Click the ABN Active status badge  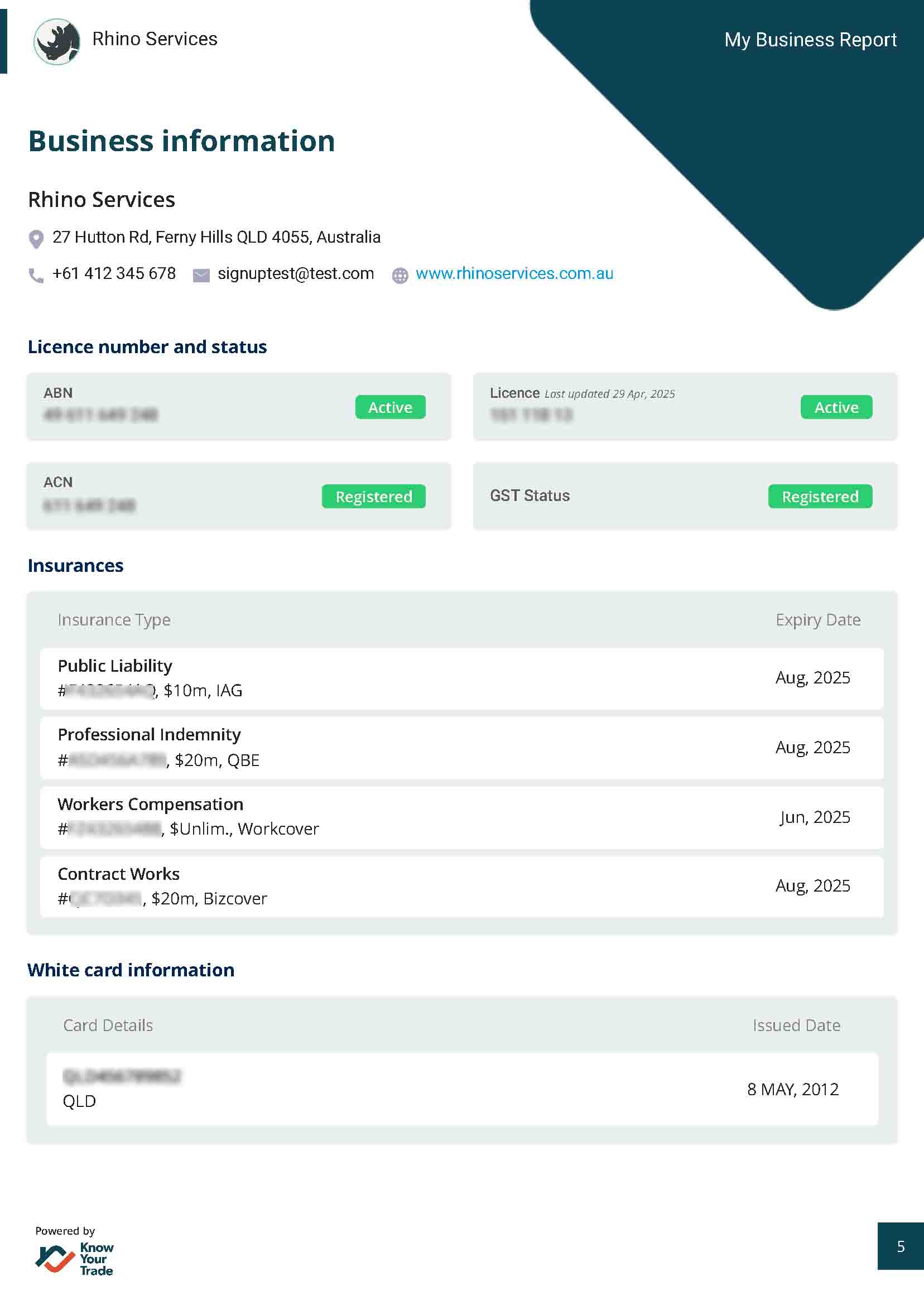pyautogui.click(x=391, y=407)
